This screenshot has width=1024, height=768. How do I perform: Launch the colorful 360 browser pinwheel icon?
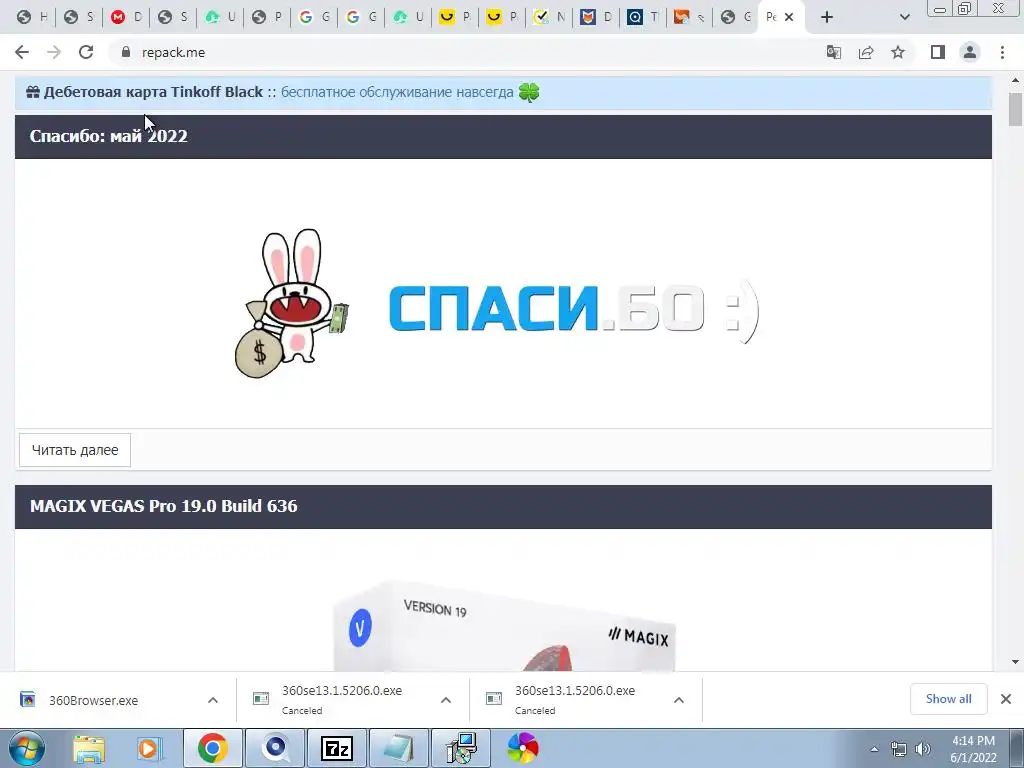pyautogui.click(x=522, y=748)
